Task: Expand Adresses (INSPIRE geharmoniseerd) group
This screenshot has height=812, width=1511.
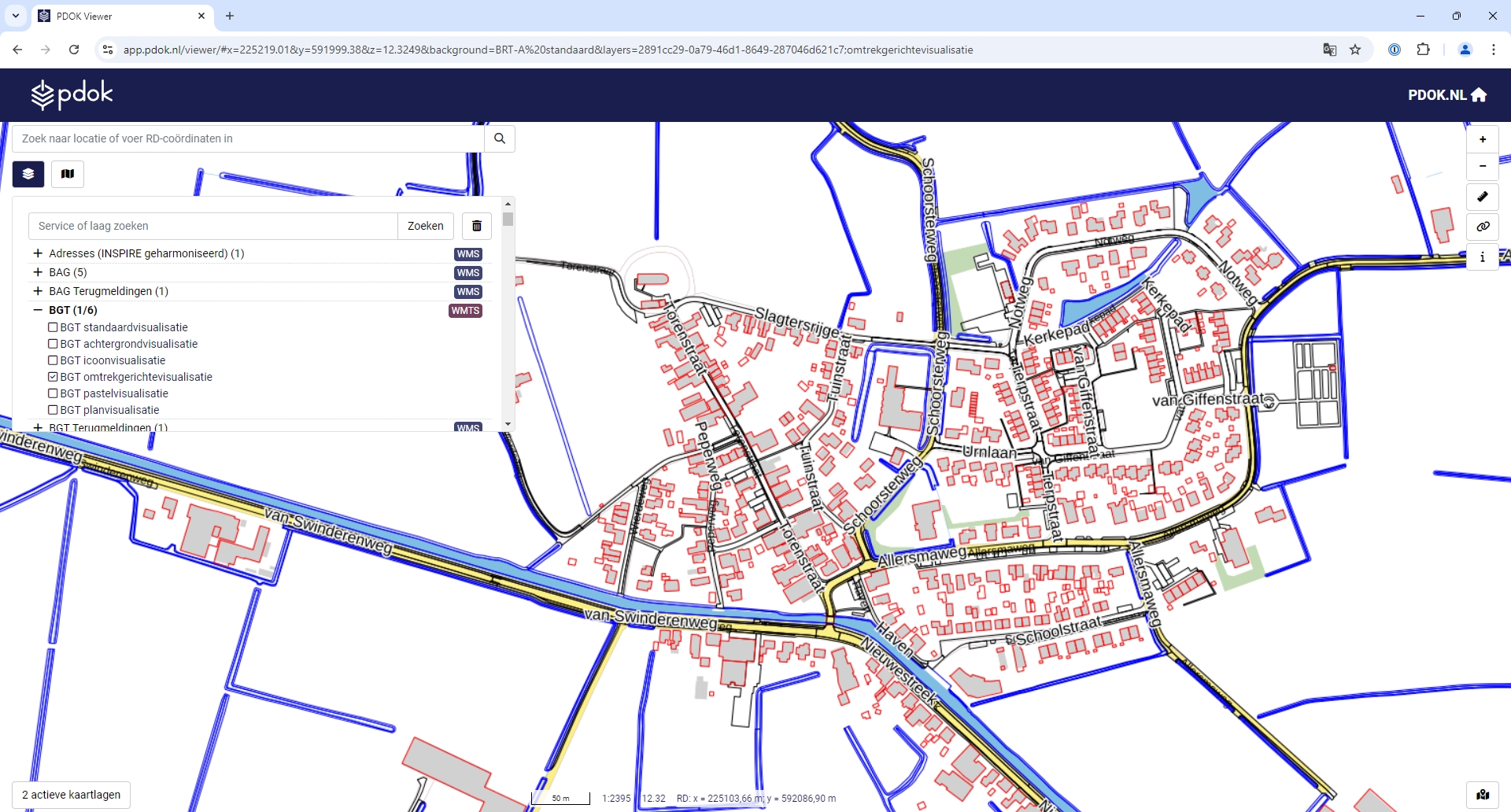Action: pyautogui.click(x=38, y=253)
